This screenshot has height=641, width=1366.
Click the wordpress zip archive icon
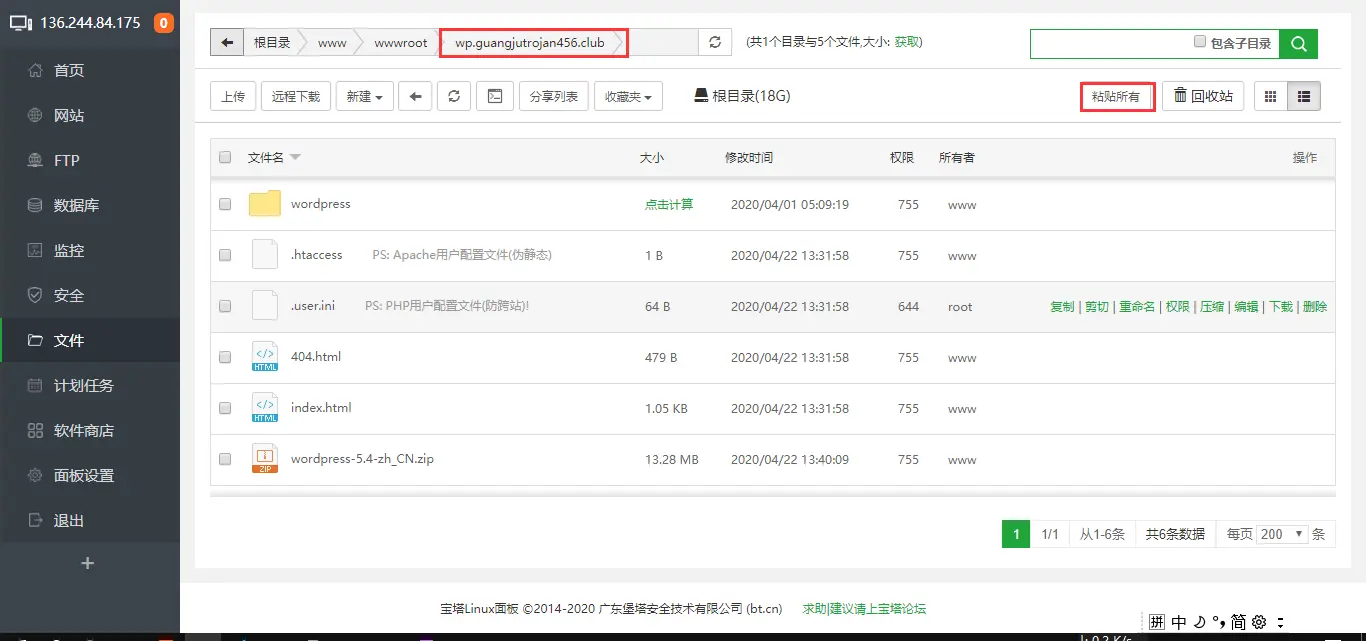pyautogui.click(x=265, y=459)
